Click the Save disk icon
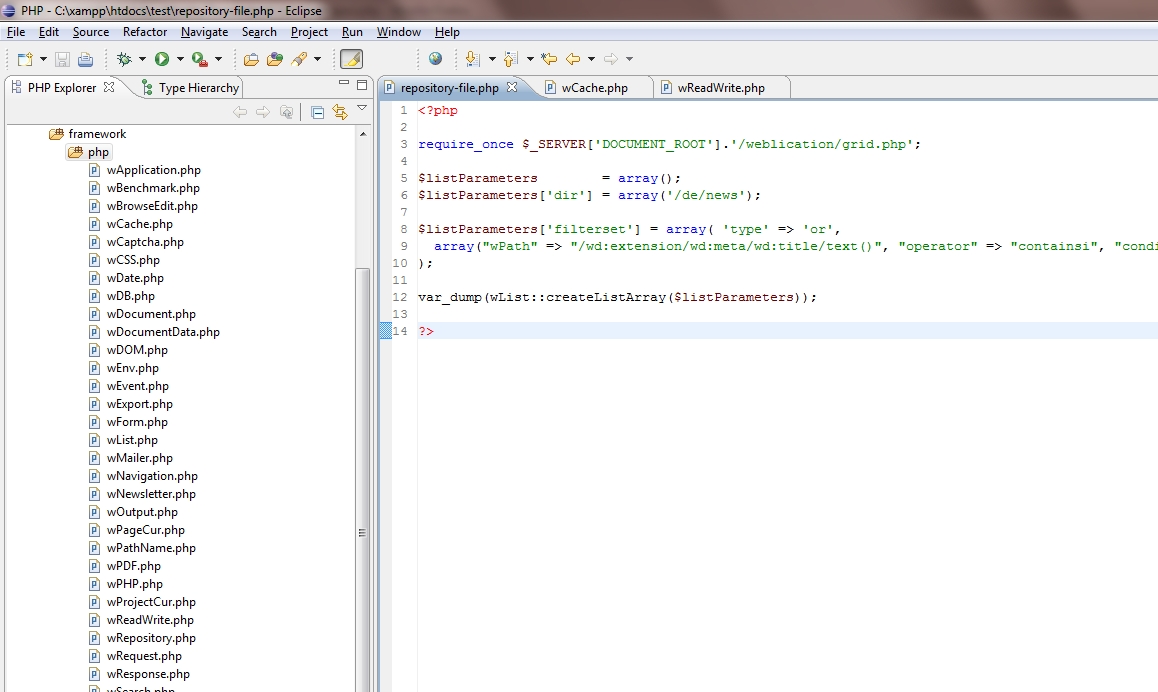Screen dimensions: 1158x692 click(x=63, y=59)
